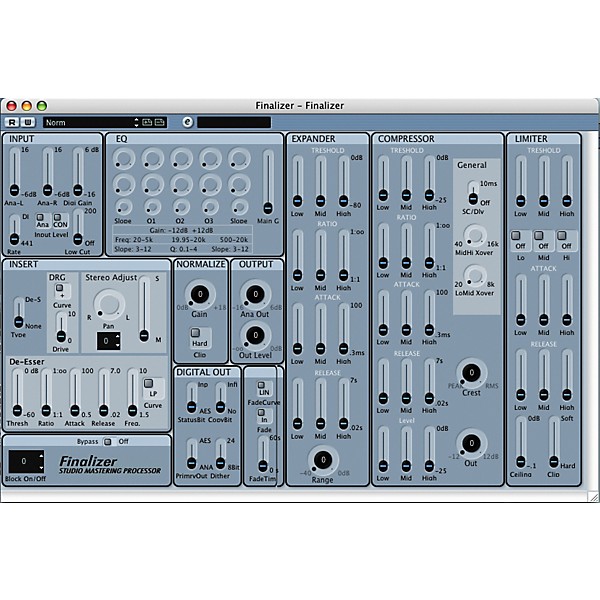Viewport: 600px width, 600px height.
Task: Click the Low Cut slider handle
Action: tap(78, 239)
